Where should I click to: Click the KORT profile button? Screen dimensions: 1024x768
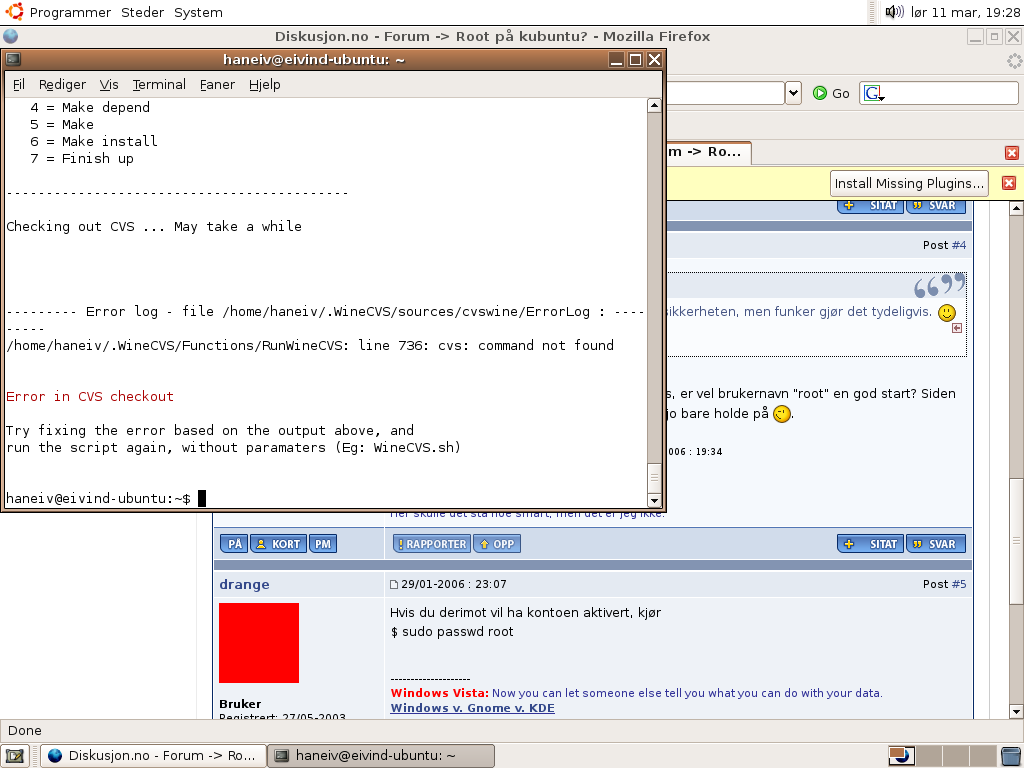278,544
